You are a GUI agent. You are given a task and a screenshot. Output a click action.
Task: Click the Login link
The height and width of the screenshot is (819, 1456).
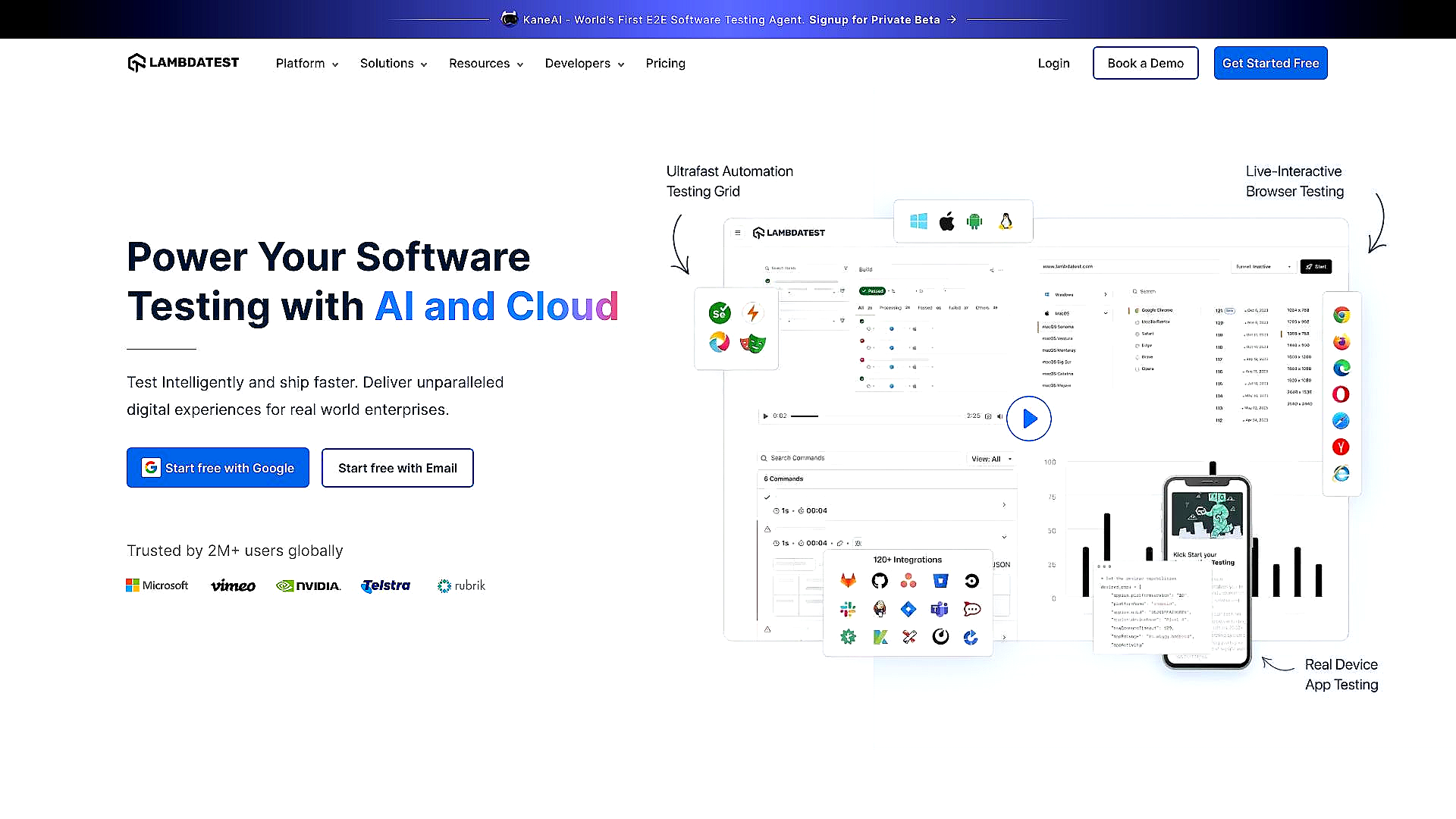pos(1053,64)
